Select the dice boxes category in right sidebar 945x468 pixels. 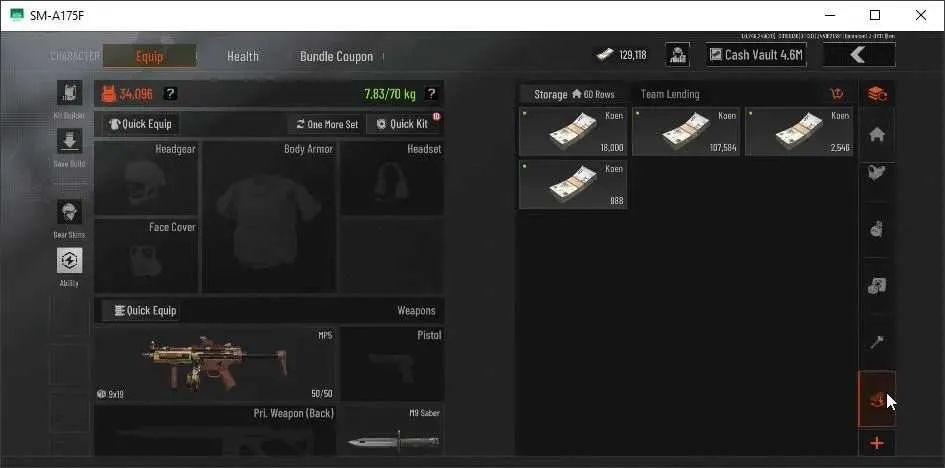click(877, 286)
